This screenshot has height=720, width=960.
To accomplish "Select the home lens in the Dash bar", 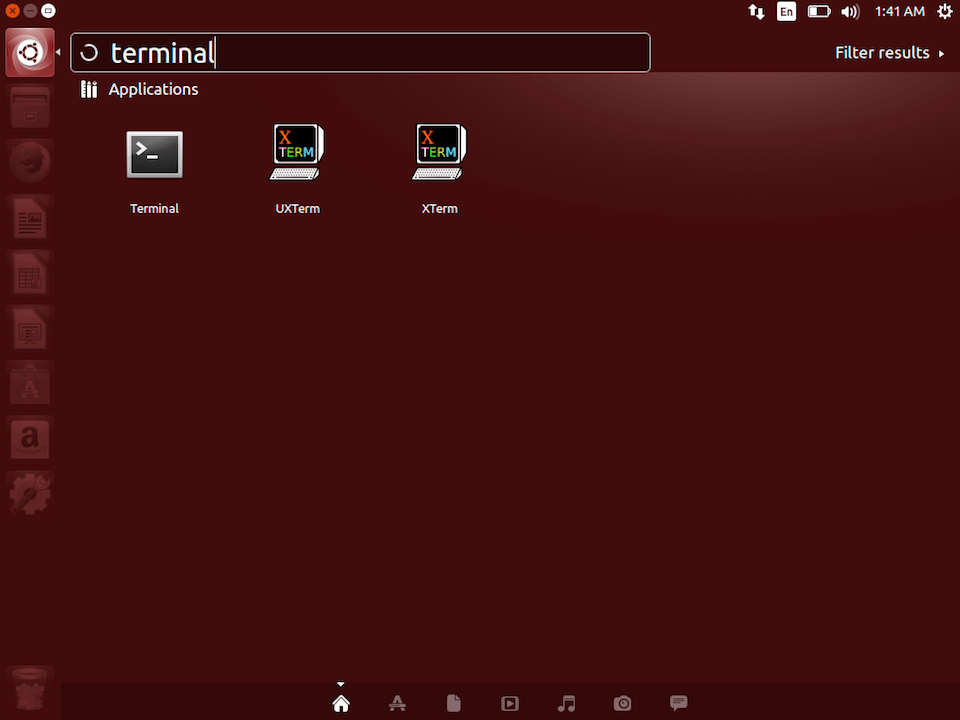I will (341, 703).
